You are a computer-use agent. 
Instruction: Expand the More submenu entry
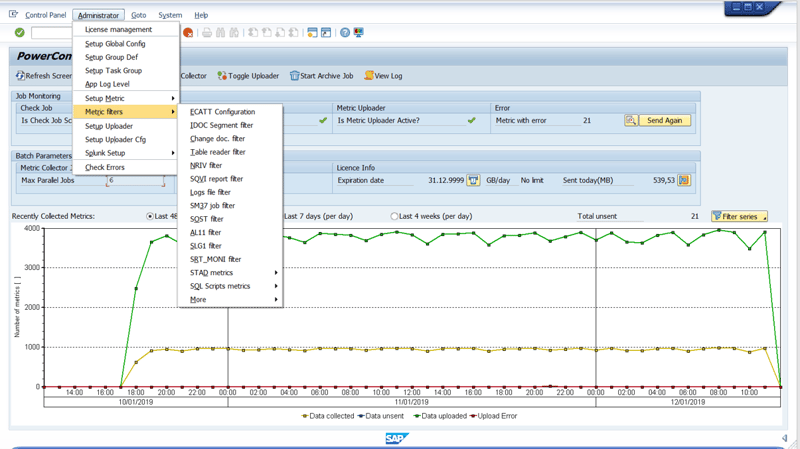[230, 300]
